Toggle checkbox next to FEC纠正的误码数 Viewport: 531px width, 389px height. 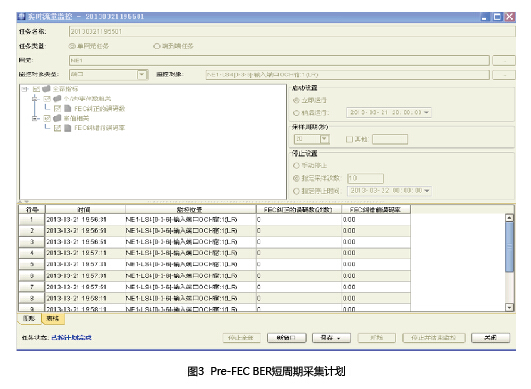pos(58,108)
